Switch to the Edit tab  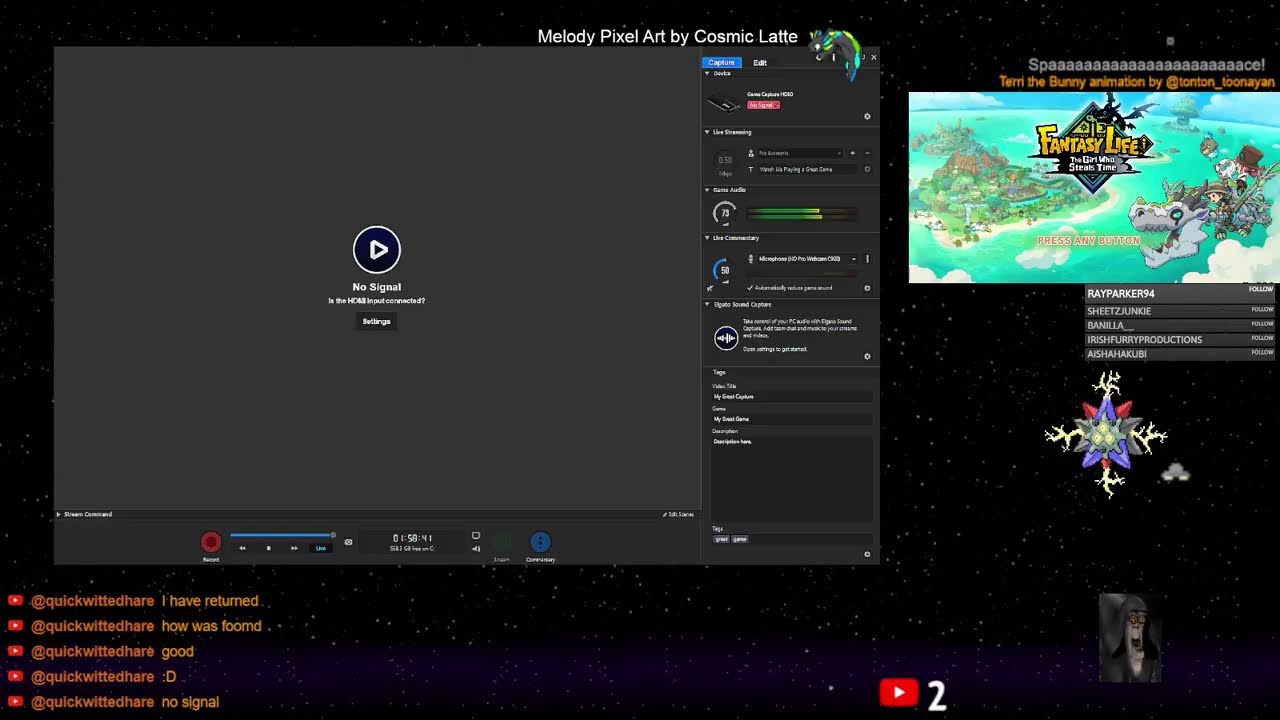coord(760,62)
